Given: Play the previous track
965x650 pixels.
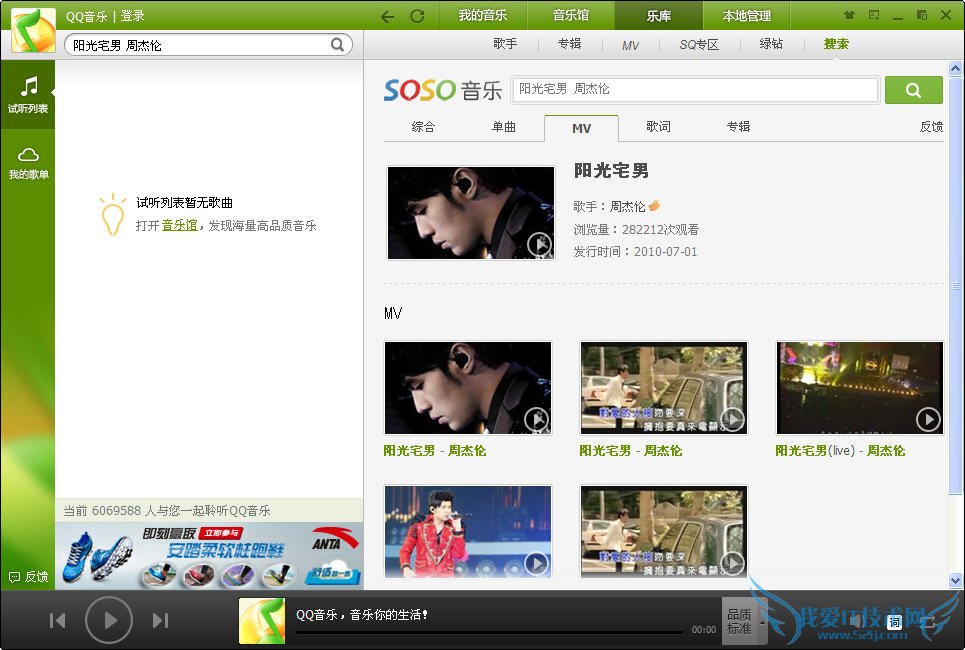Looking at the screenshot, I should (x=57, y=620).
